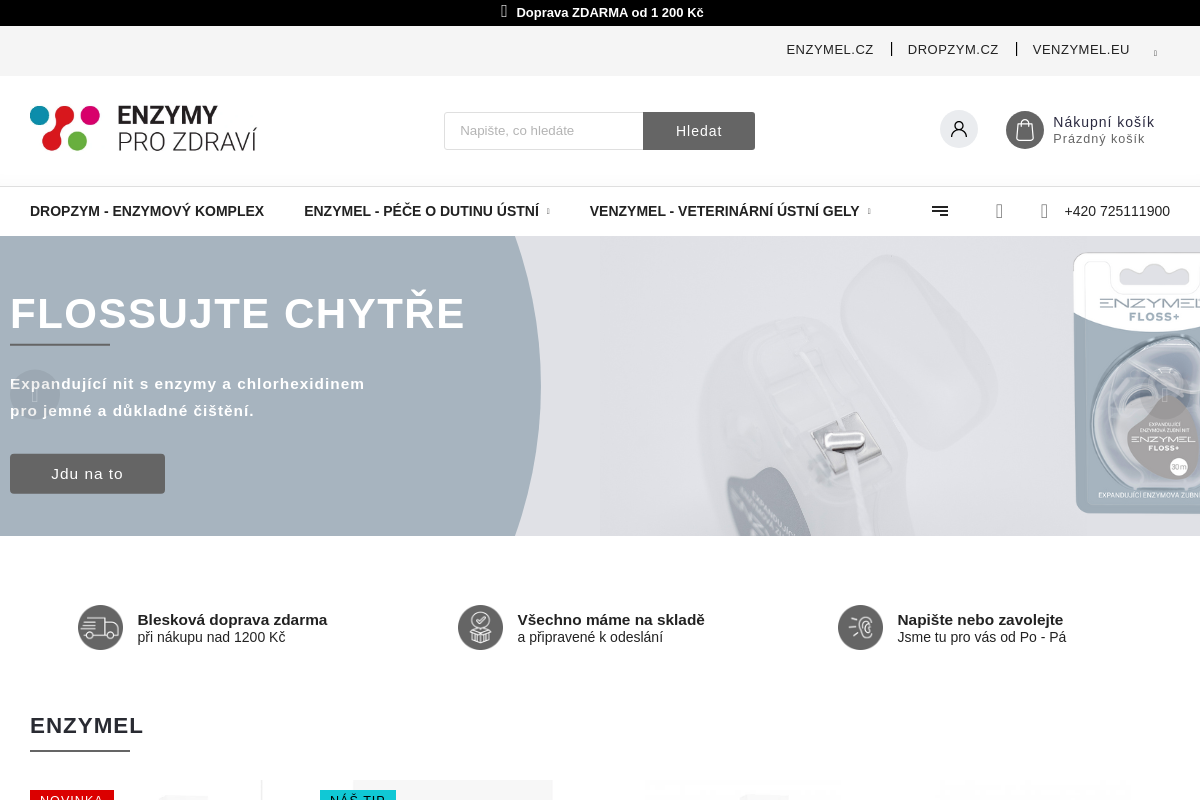
Task: Call the phone number +420 725111900
Action: coord(1116,211)
